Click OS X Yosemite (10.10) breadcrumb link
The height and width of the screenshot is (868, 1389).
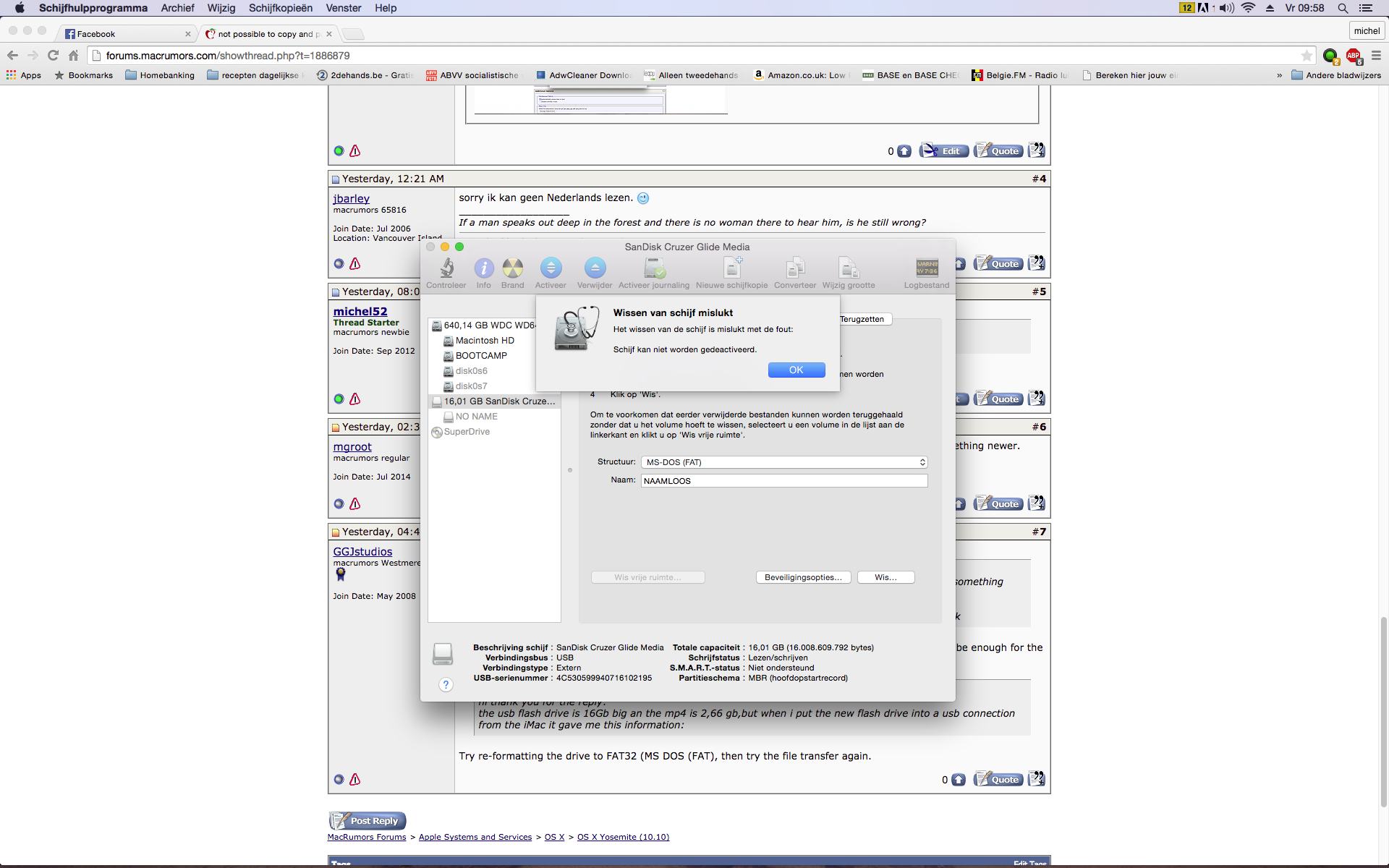(x=623, y=837)
